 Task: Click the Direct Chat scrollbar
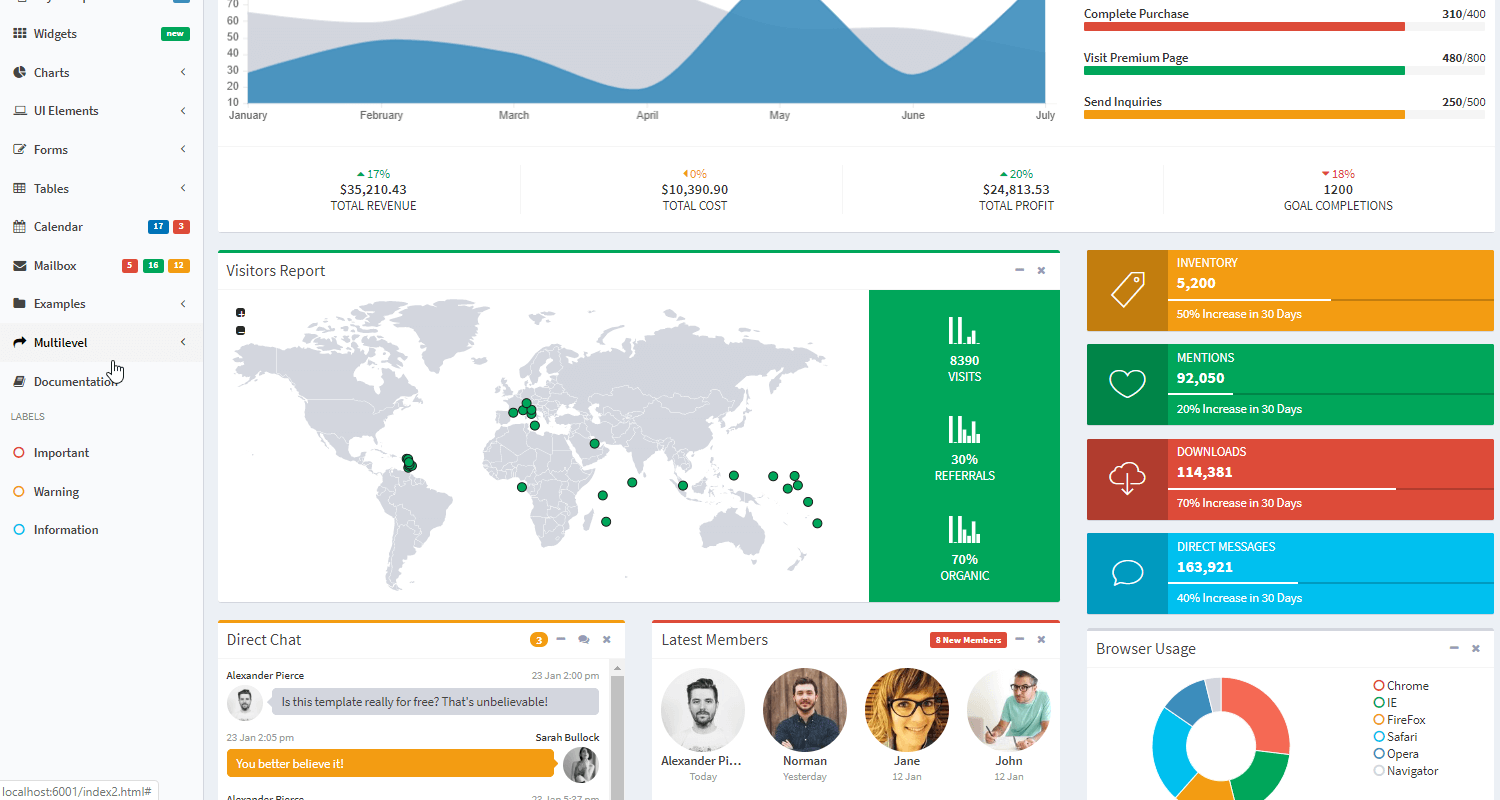[x=617, y=730]
